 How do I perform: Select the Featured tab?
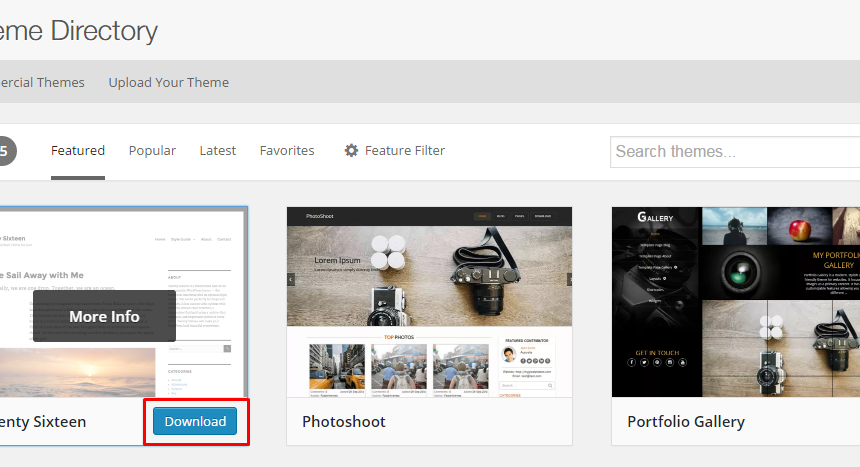click(x=78, y=150)
